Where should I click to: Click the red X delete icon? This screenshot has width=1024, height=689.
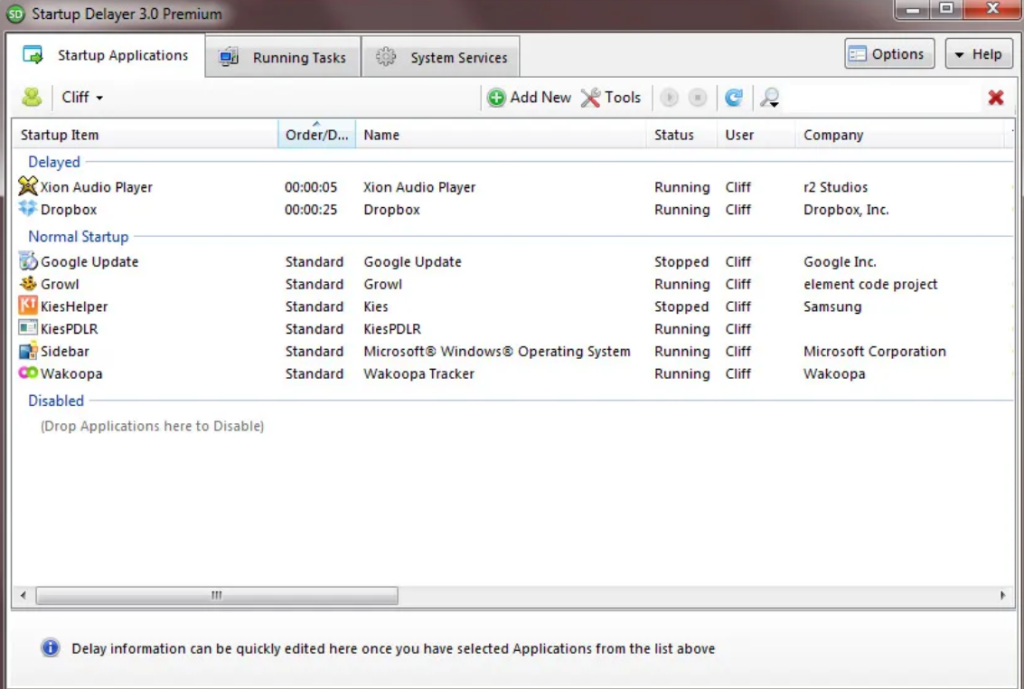[x=996, y=97]
